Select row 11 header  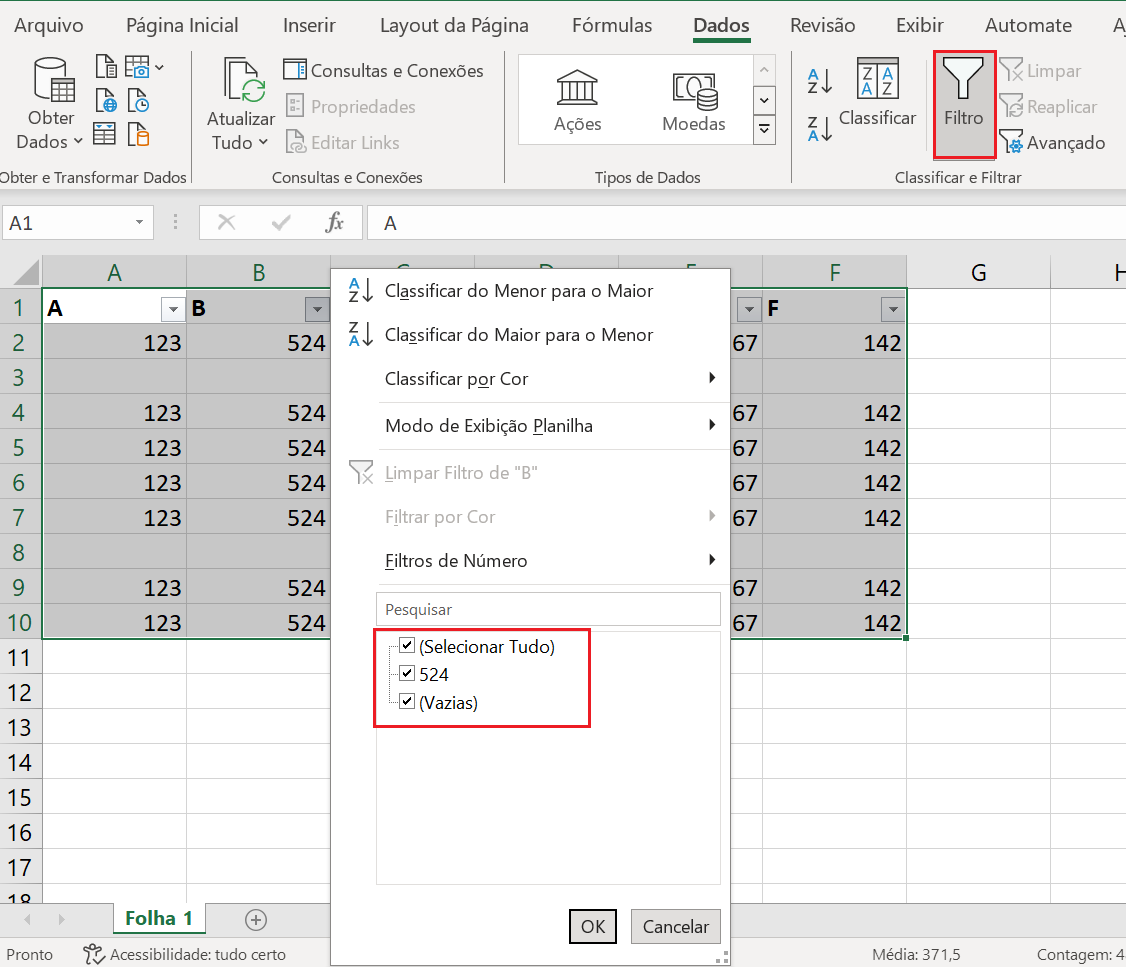pos(21,657)
